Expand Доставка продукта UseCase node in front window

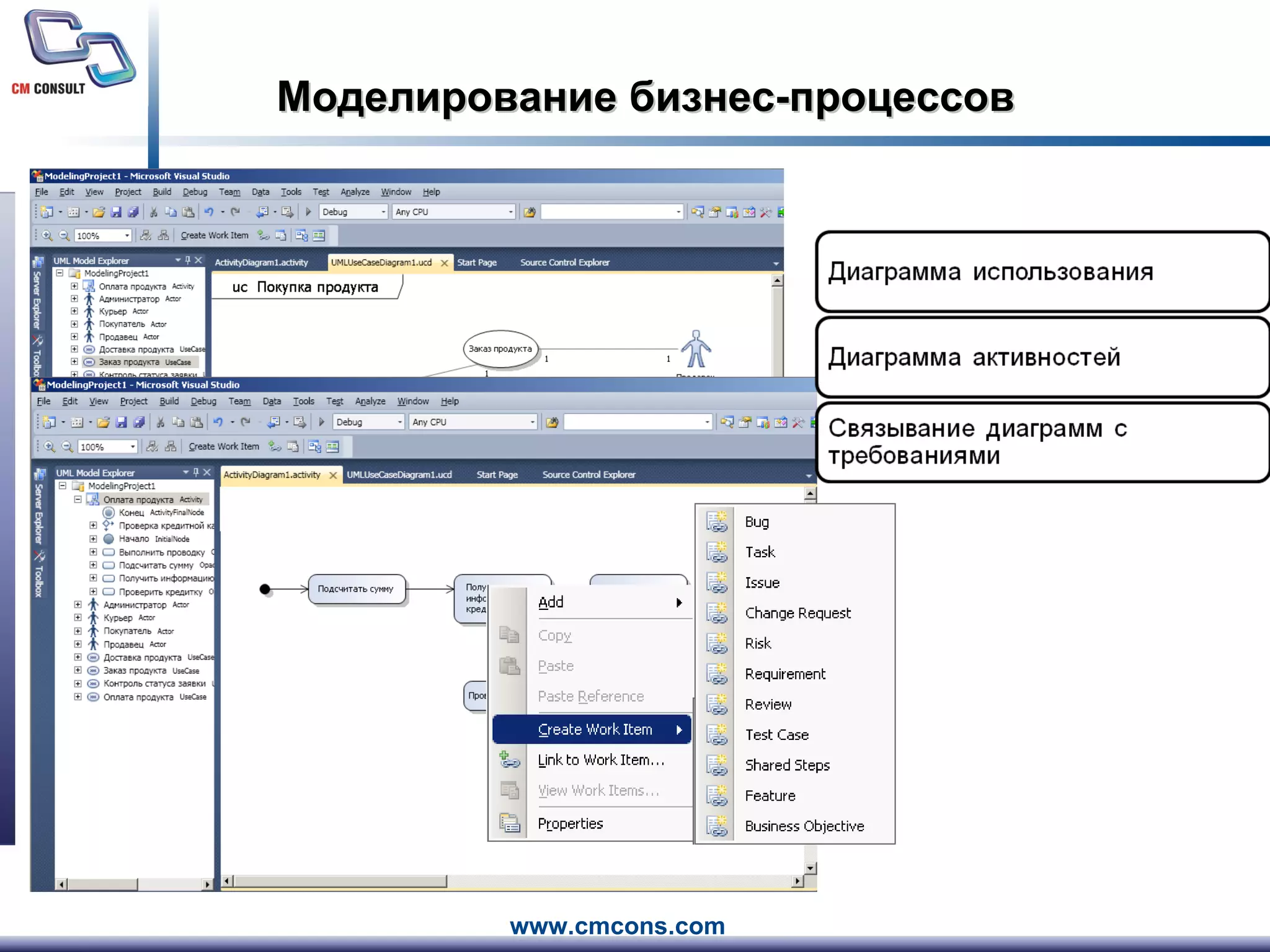click(x=78, y=657)
